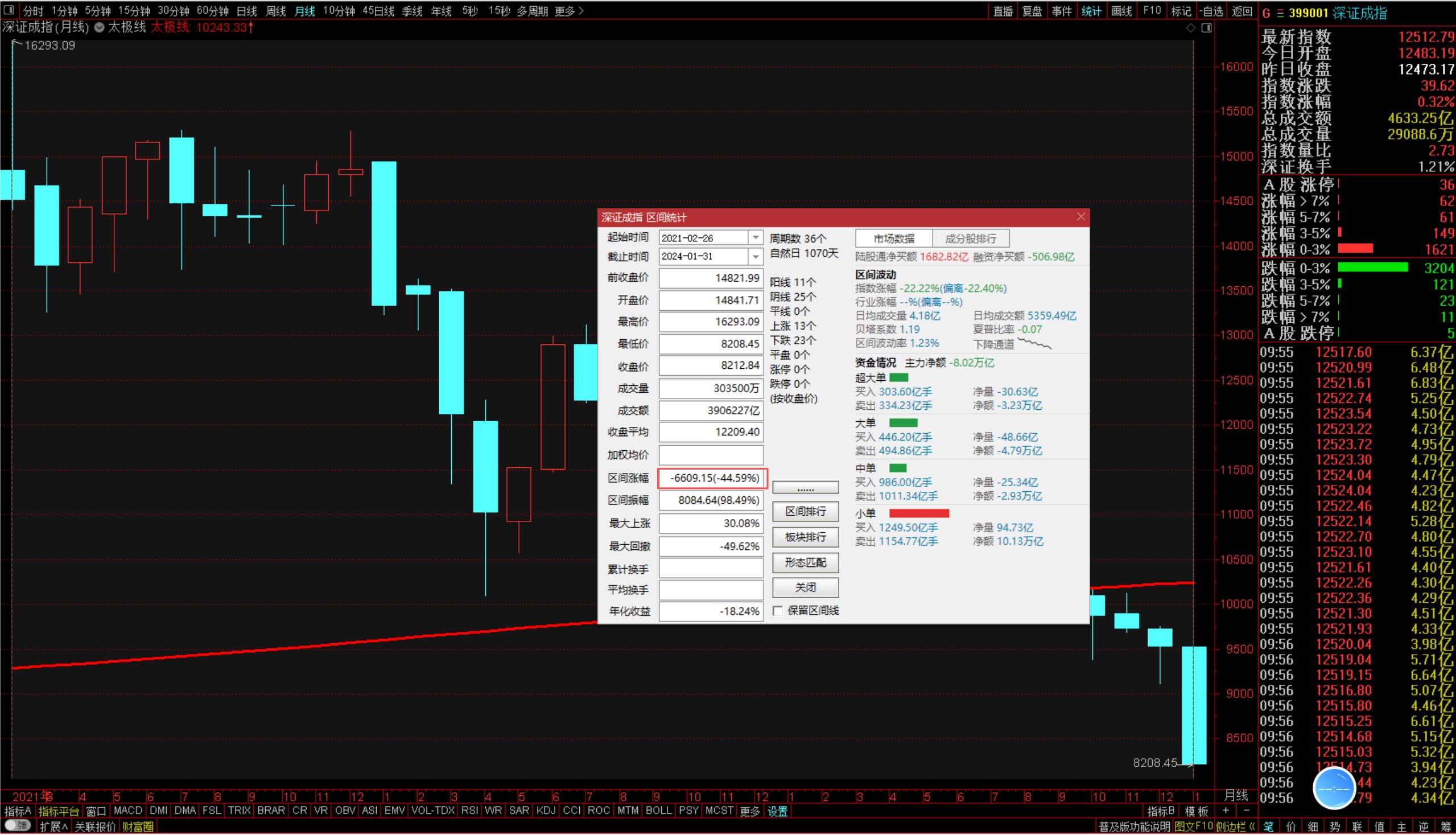Screen dimensions: 1456x835
Task: Toggle the 弹 switch at bottom left
Action: click(x=17, y=826)
